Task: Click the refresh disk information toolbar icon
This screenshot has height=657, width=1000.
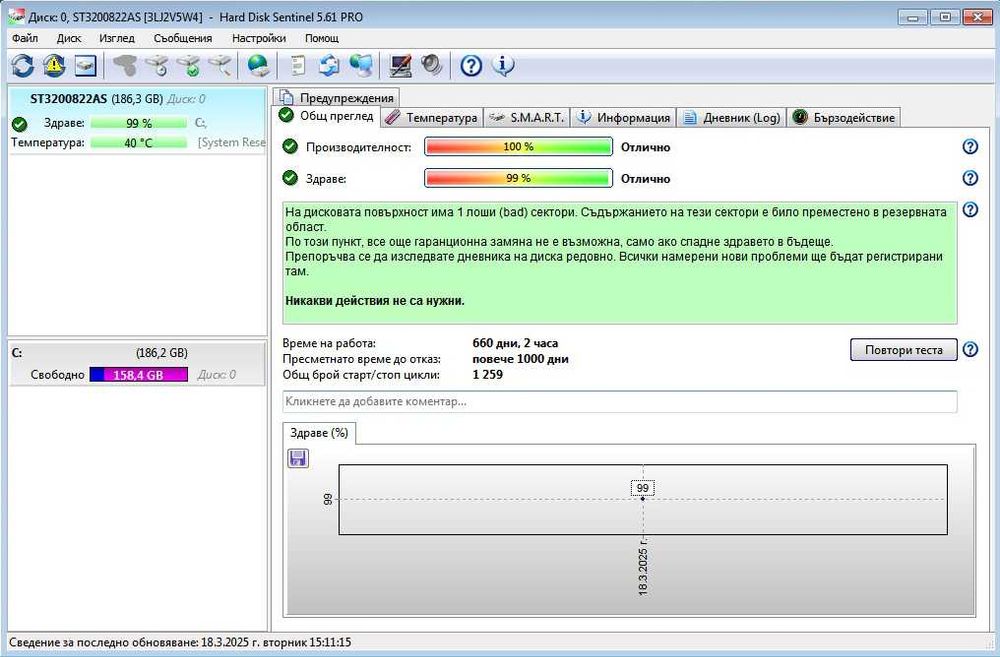Action: [x=23, y=65]
